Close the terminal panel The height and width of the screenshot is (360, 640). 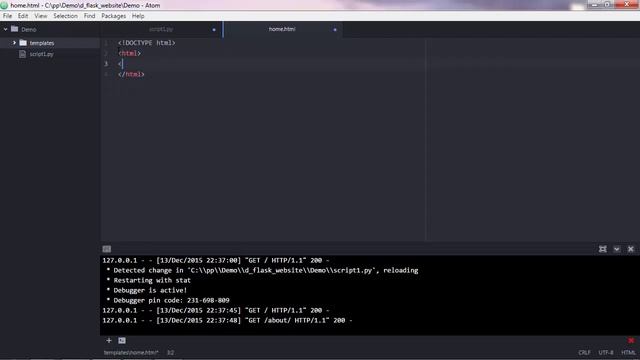[631, 249]
